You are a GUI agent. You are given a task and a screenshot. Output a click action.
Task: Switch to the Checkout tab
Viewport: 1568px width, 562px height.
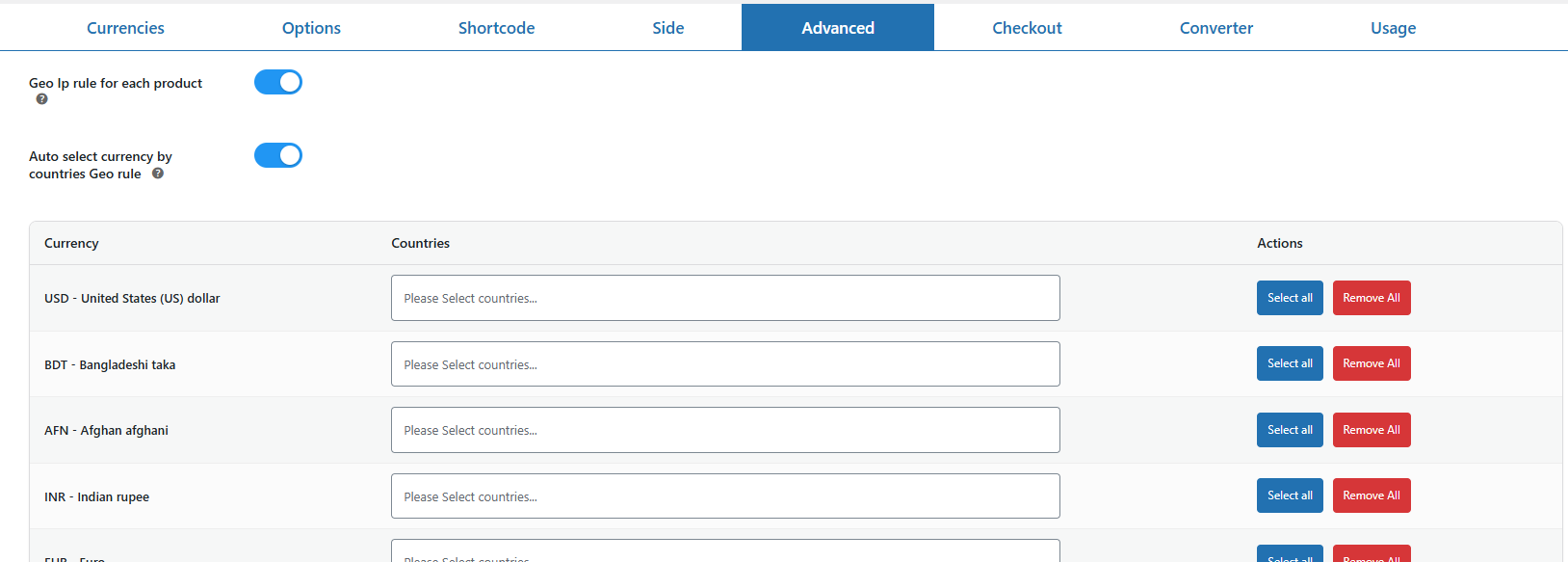point(1027,28)
